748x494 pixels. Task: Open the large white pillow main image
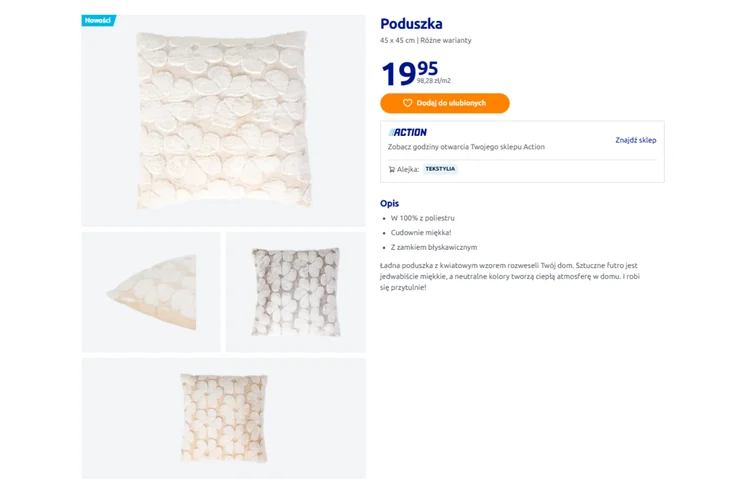(x=223, y=120)
